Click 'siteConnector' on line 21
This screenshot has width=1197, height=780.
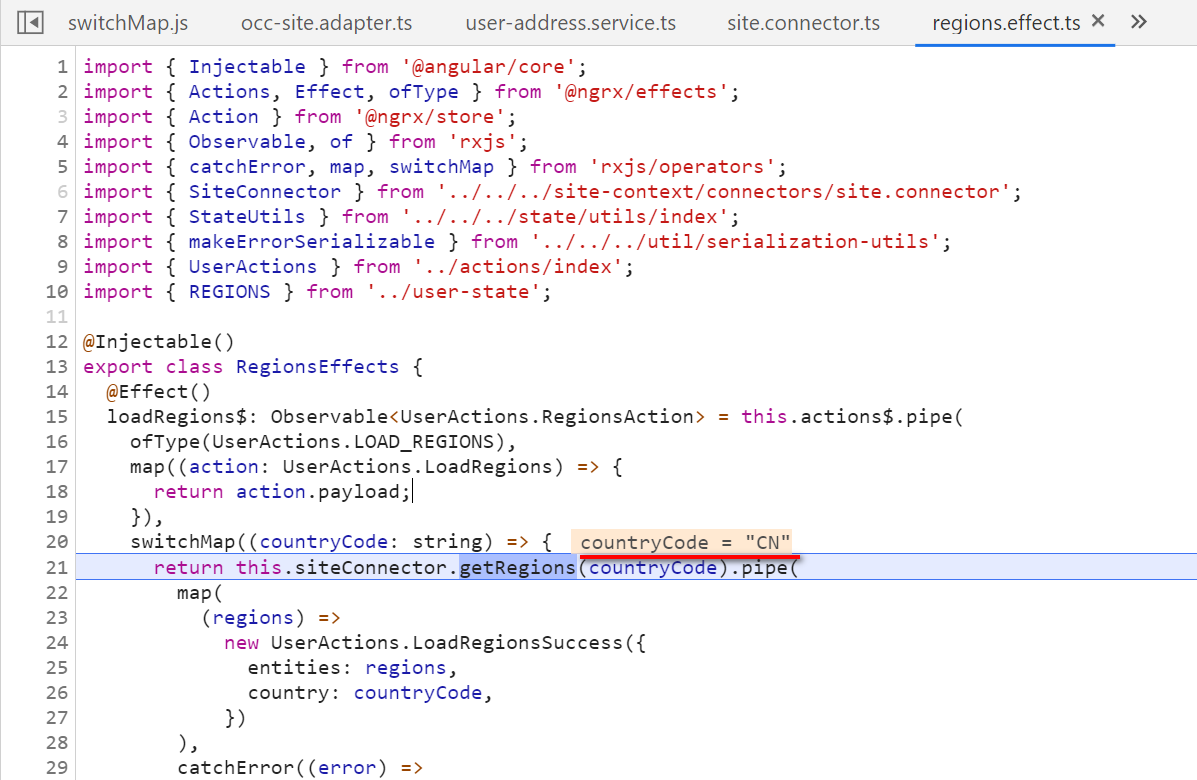(371, 567)
